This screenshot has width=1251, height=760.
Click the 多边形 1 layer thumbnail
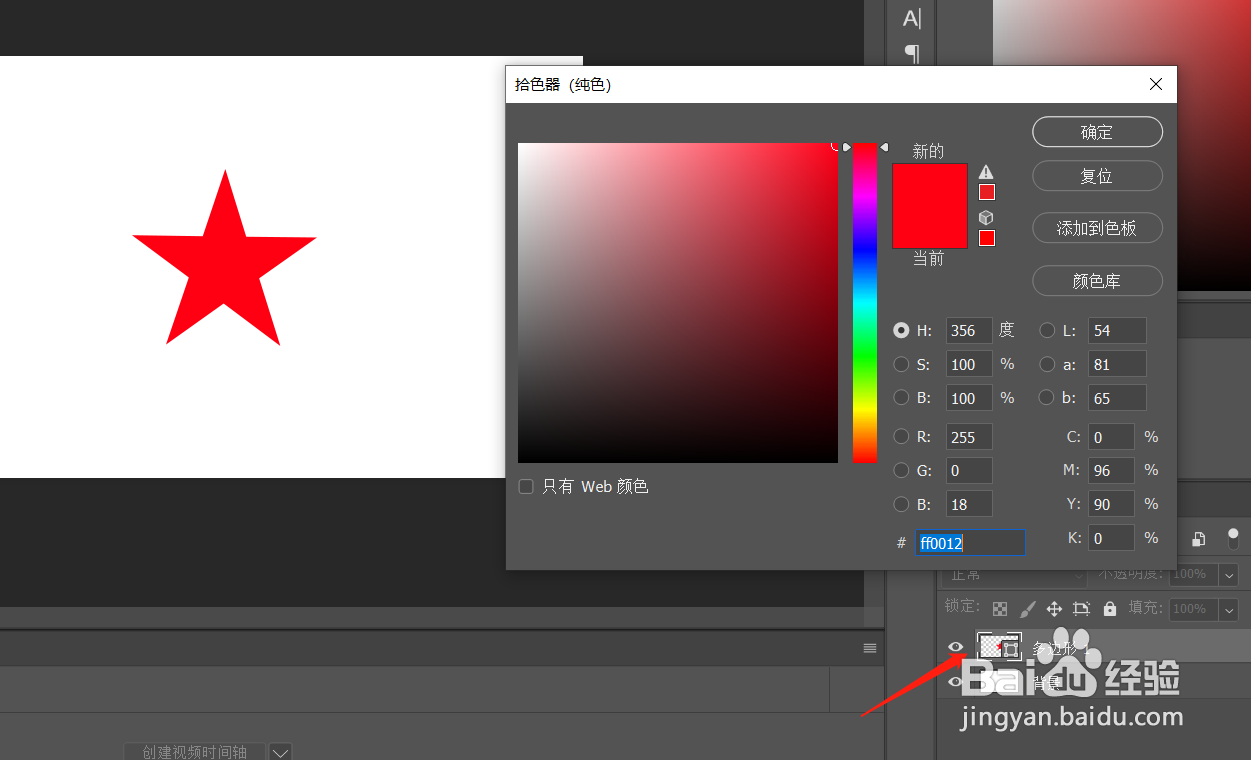pos(999,647)
